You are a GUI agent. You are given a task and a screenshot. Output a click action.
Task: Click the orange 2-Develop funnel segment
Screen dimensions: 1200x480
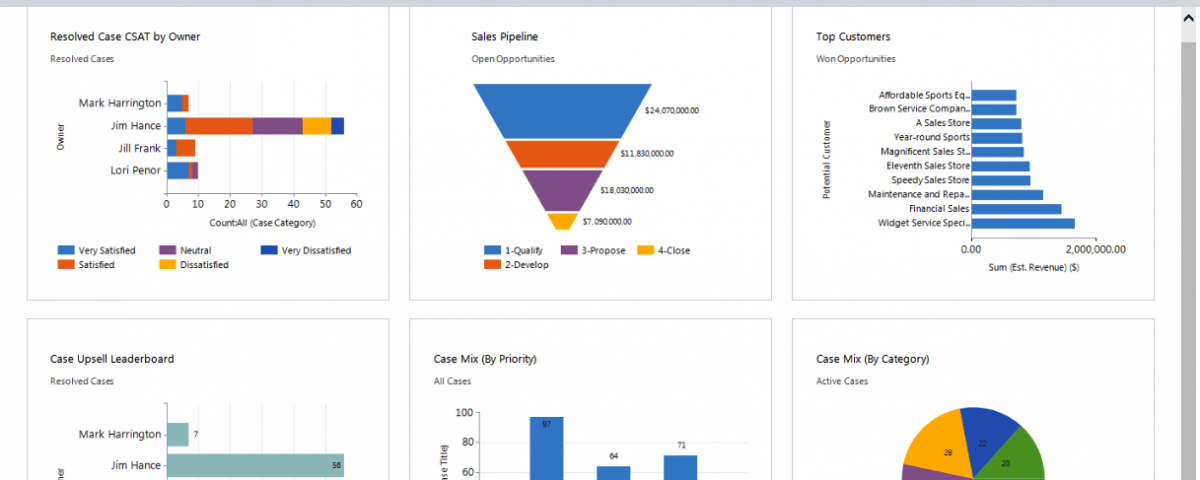pos(563,154)
